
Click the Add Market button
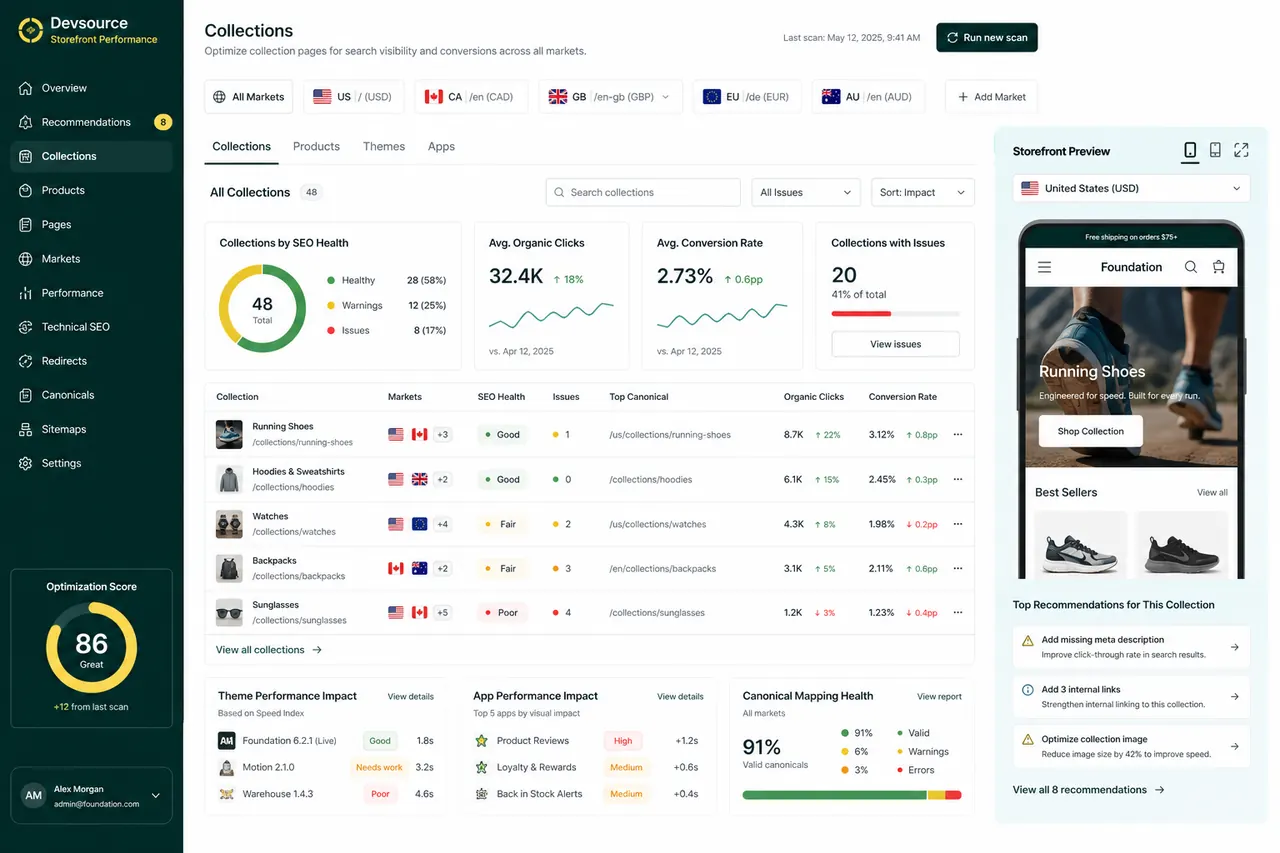991,97
